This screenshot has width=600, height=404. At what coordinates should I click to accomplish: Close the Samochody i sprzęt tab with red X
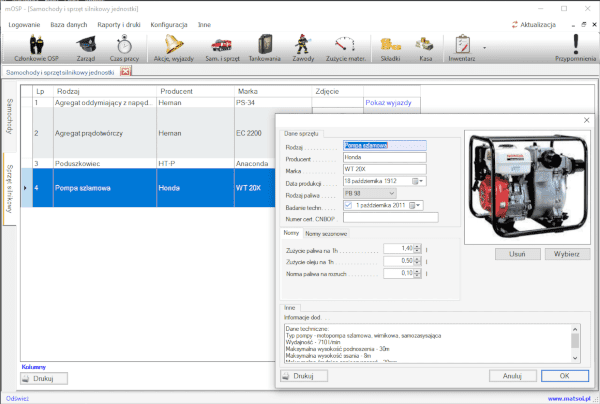pos(125,72)
